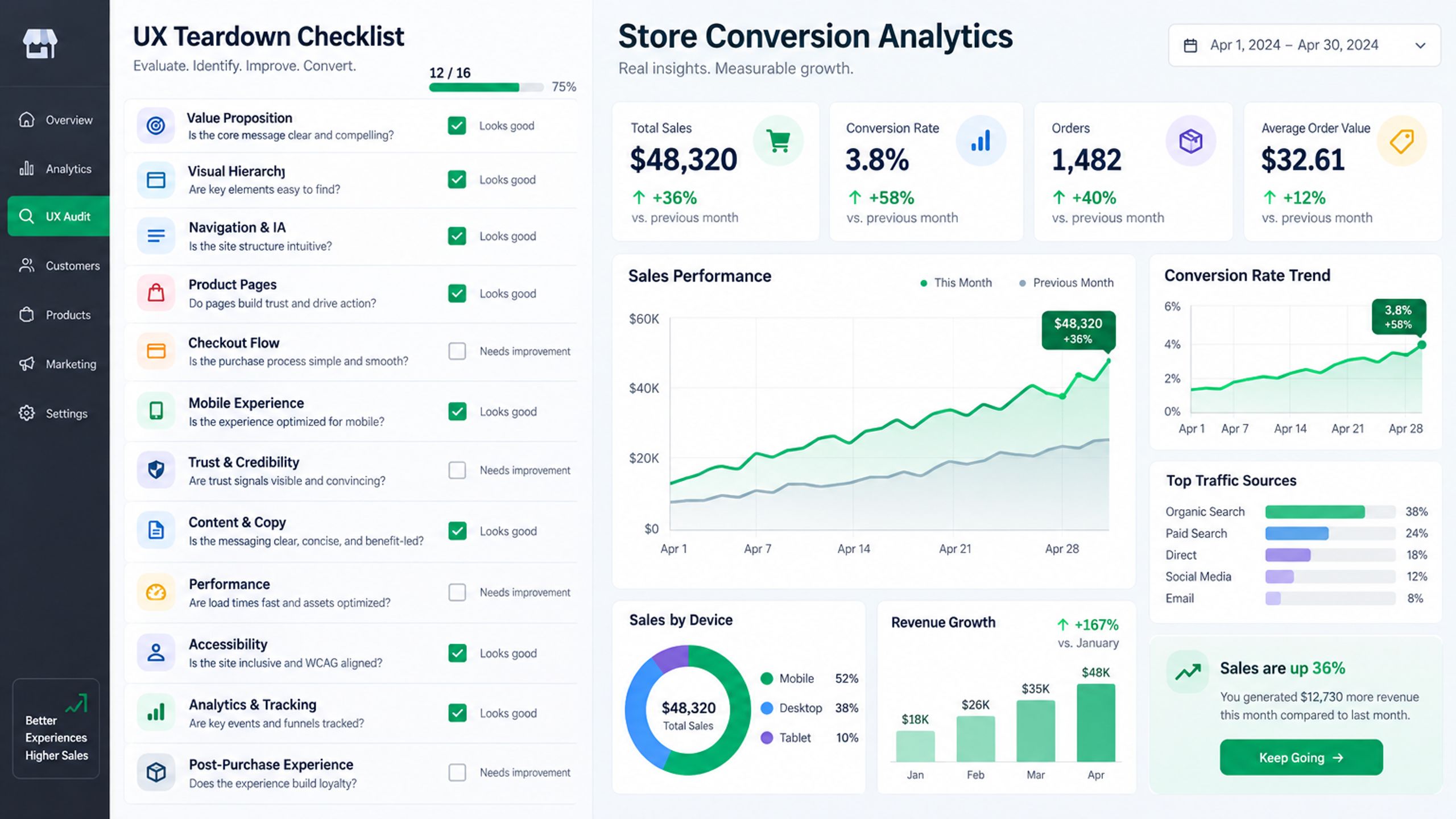Click the Checkout Flow credit card icon

click(x=156, y=351)
